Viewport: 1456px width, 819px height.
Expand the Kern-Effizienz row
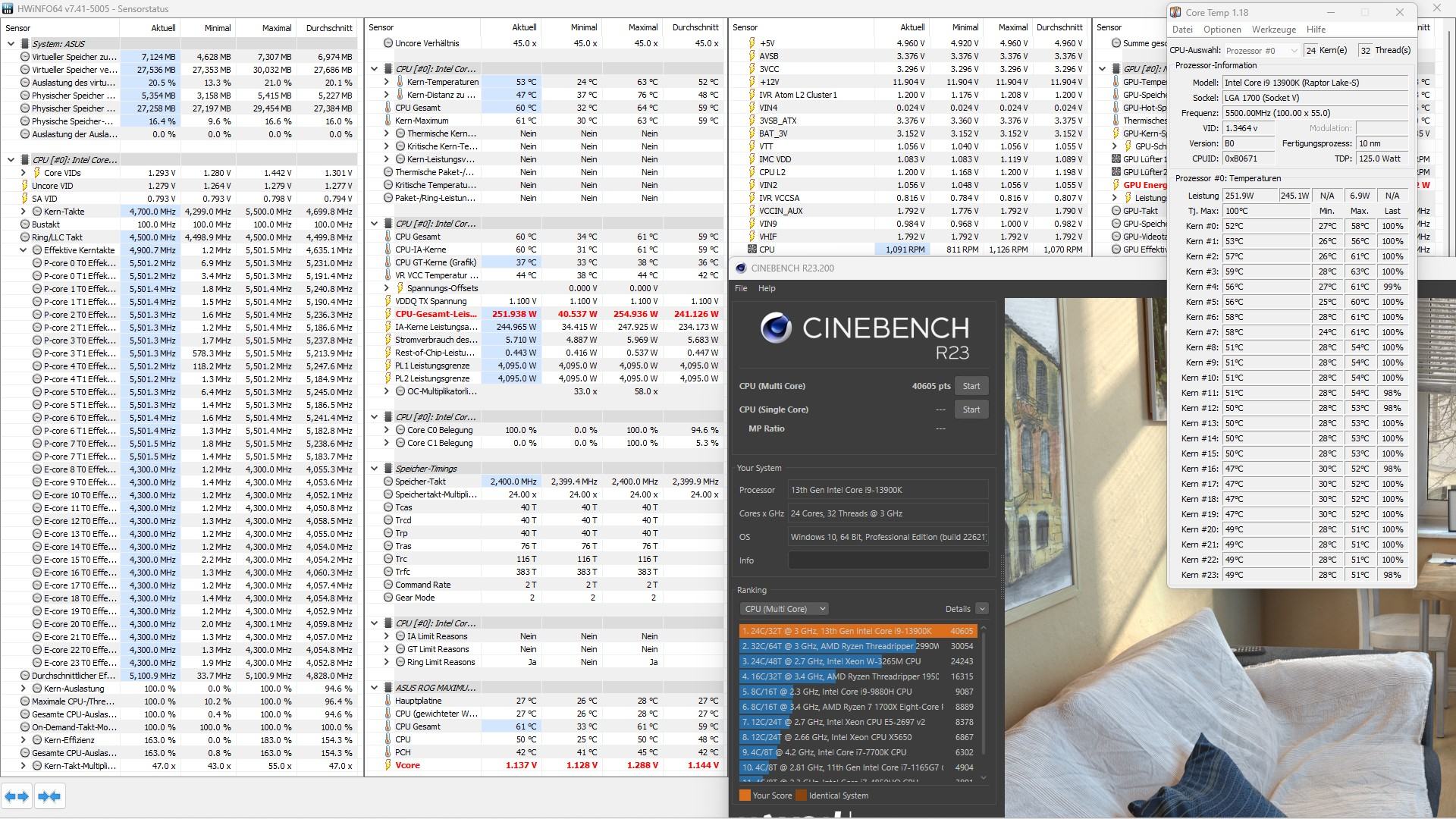[24, 740]
